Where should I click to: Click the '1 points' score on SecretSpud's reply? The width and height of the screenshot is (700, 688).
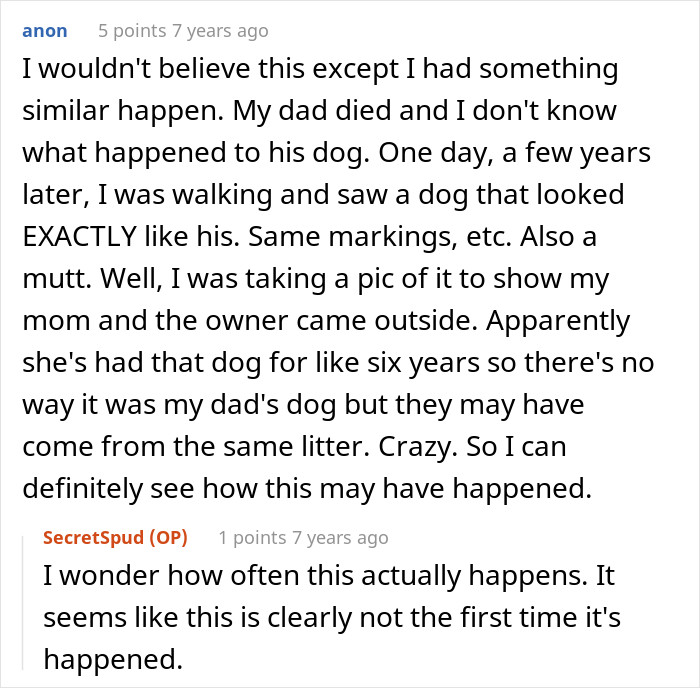(x=252, y=538)
